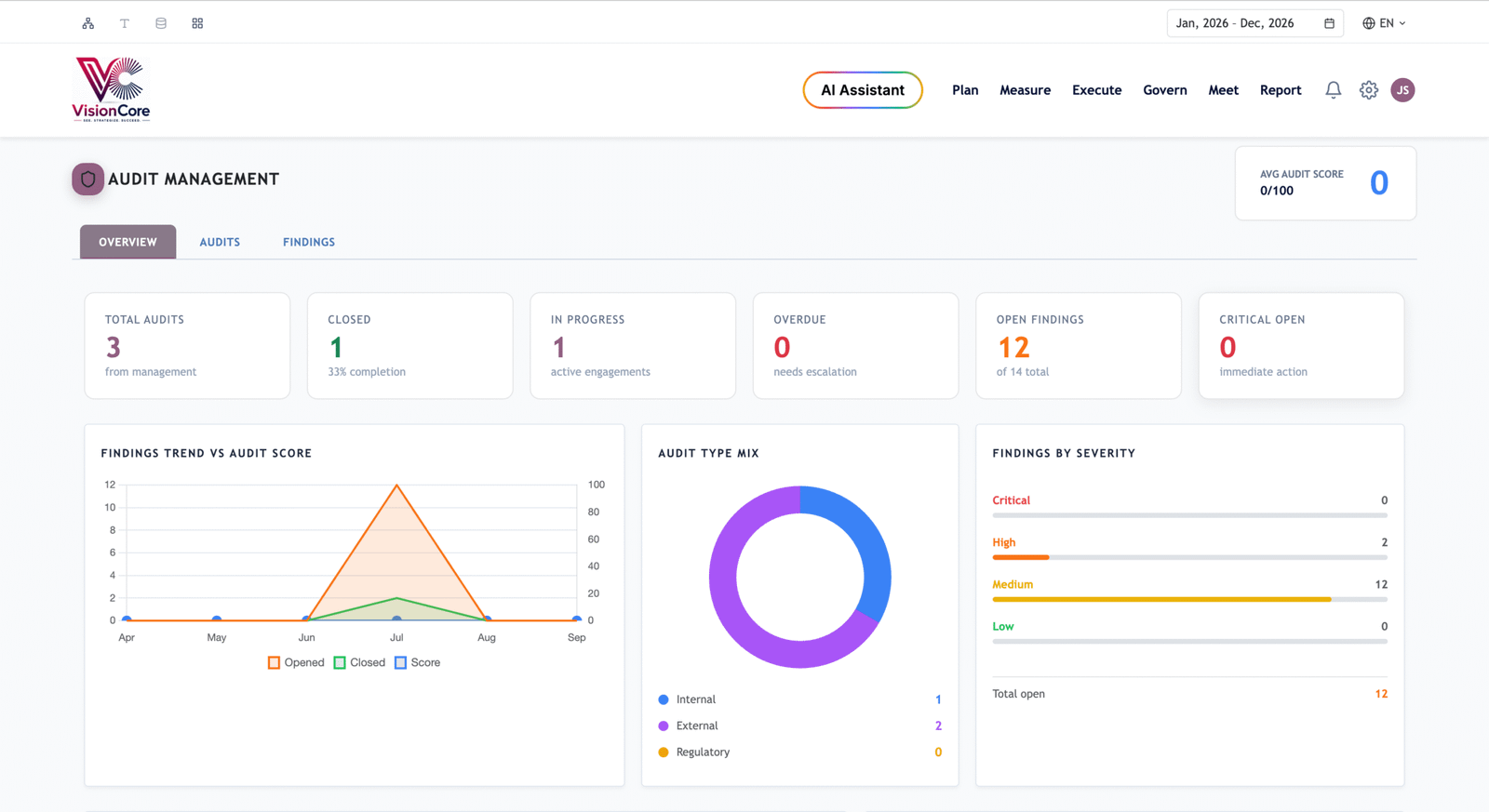Image resolution: width=1489 pixels, height=812 pixels.
Task: Open the Jan, 2026 - Dec, 2026 date range field
Action: tap(1255, 23)
